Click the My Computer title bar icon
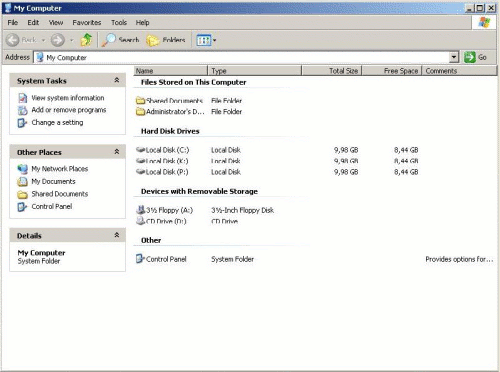The height and width of the screenshot is (372, 500). pyautogui.click(x=7, y=8)
